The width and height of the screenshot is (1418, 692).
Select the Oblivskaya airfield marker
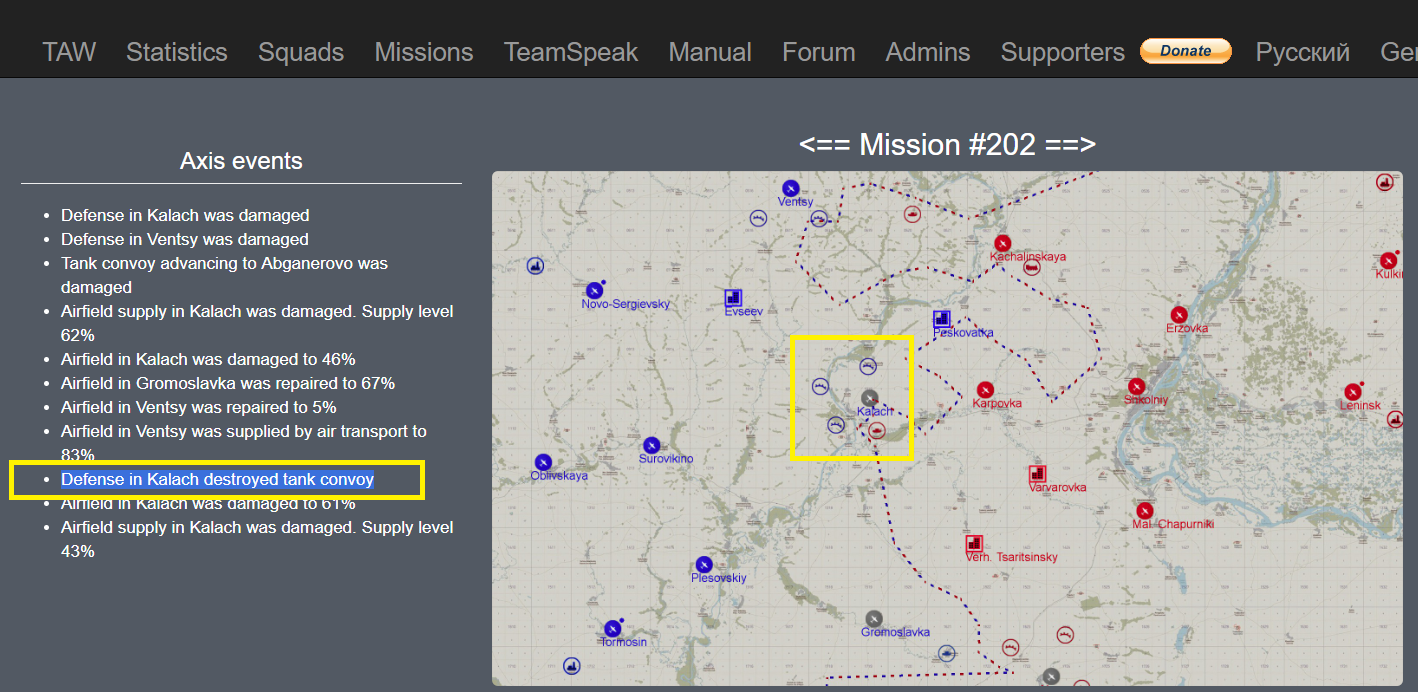543,462
